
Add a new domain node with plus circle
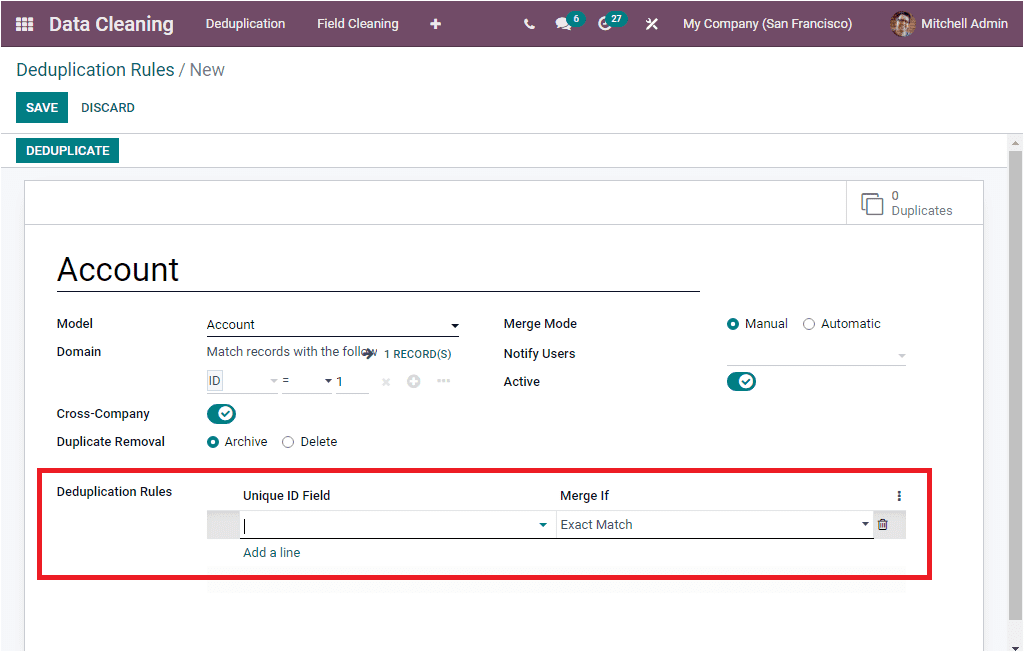pos(413,382)
